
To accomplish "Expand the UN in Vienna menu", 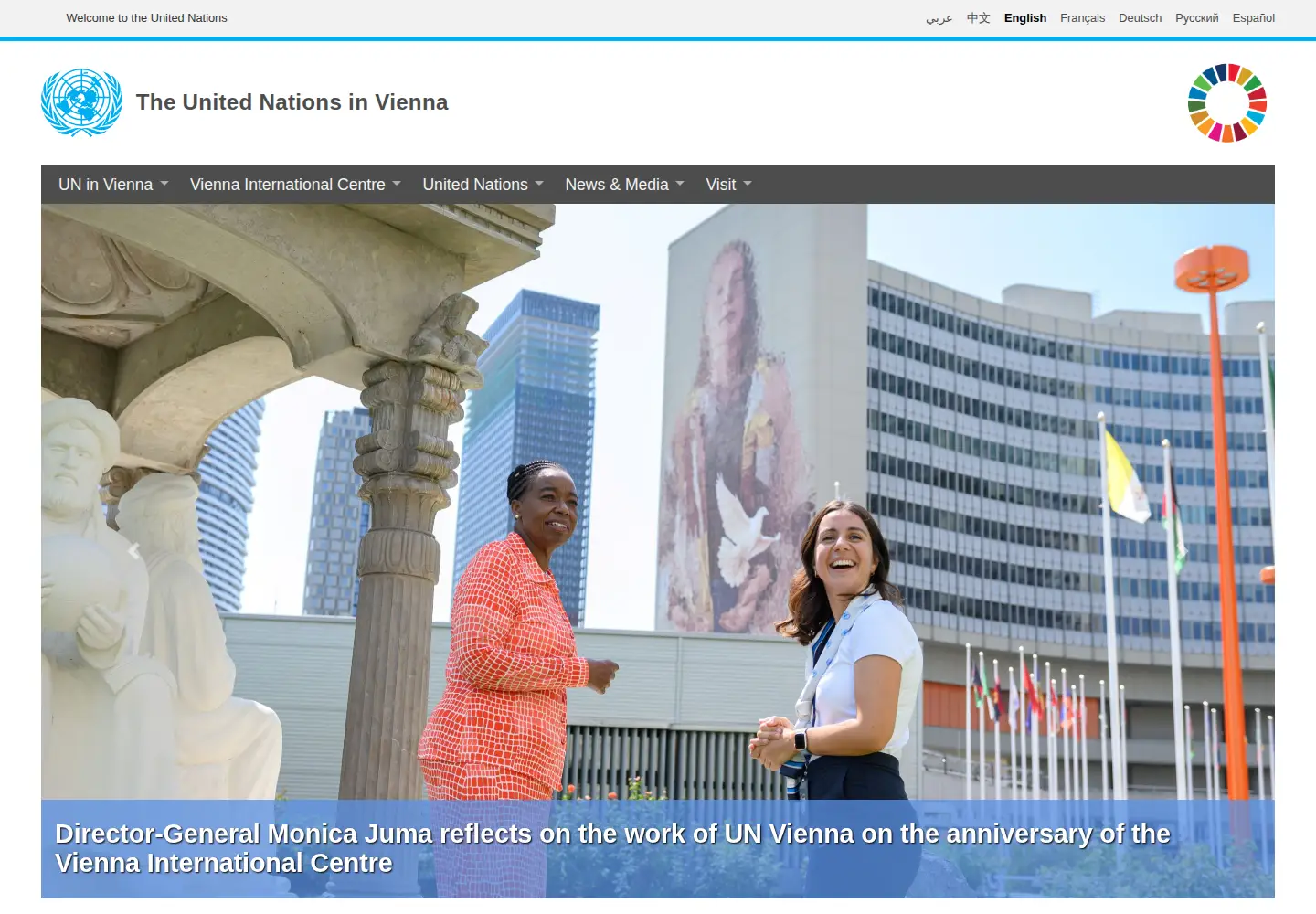I will click(113, 185).
